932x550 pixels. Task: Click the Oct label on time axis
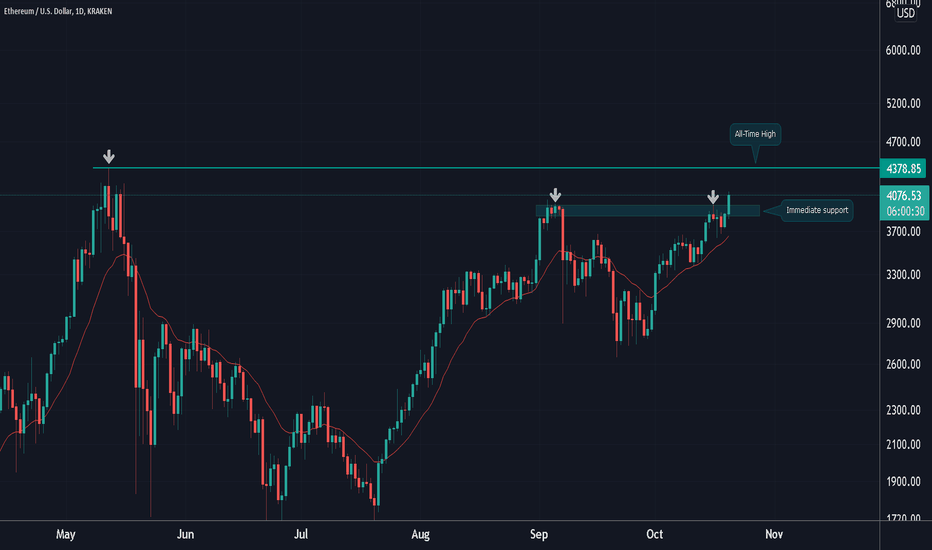[654, 535]
